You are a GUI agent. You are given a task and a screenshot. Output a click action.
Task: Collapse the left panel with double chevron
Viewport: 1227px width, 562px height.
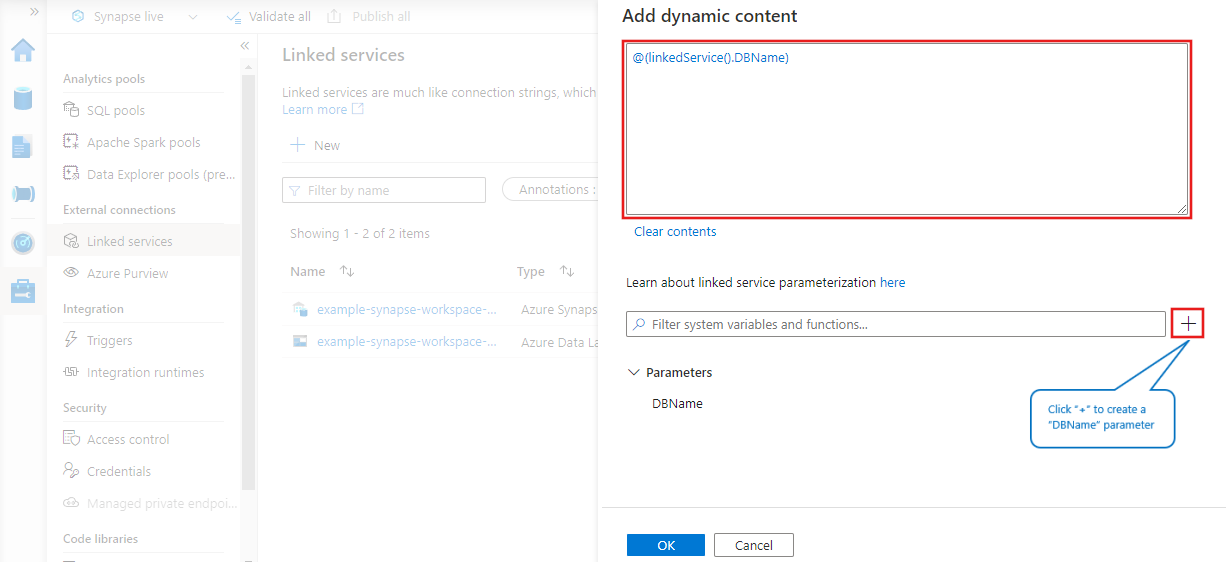[x=245, y=46]
